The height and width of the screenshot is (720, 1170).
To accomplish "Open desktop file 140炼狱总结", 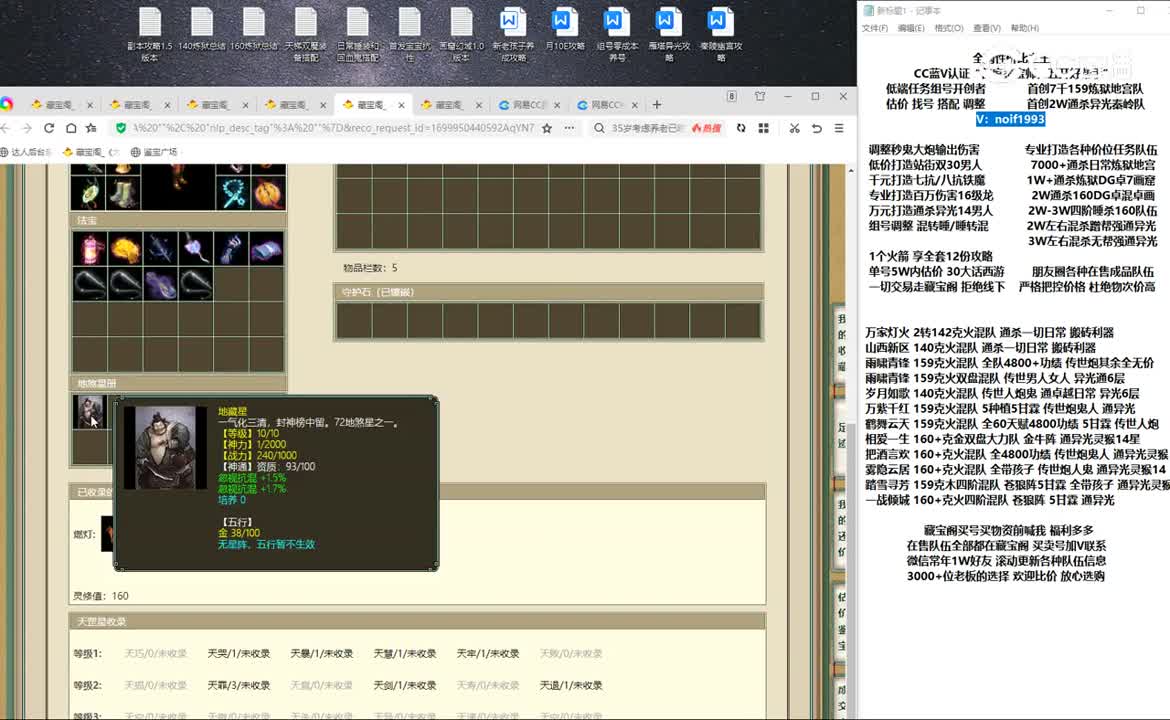I will click(201, 30).
